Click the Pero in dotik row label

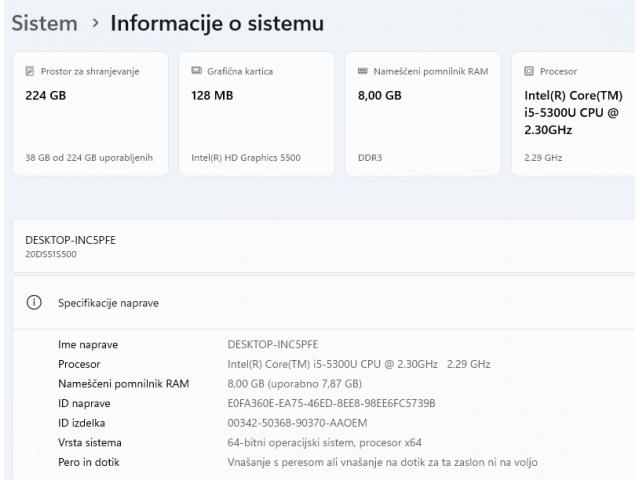point(88,462)
